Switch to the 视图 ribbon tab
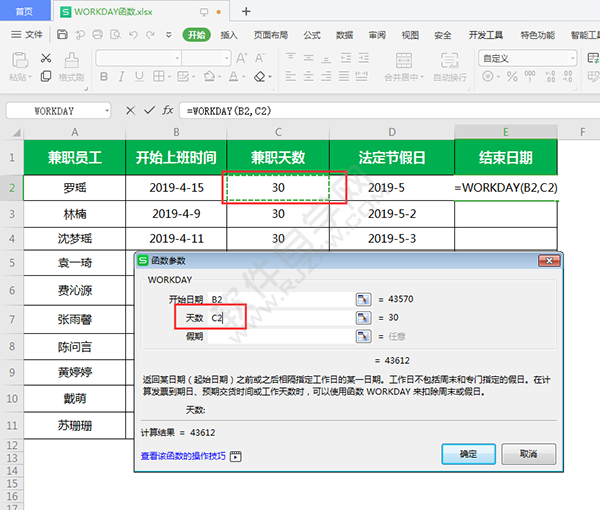Image resolution: width=600 pixels, height=510 pixels. 410,35
